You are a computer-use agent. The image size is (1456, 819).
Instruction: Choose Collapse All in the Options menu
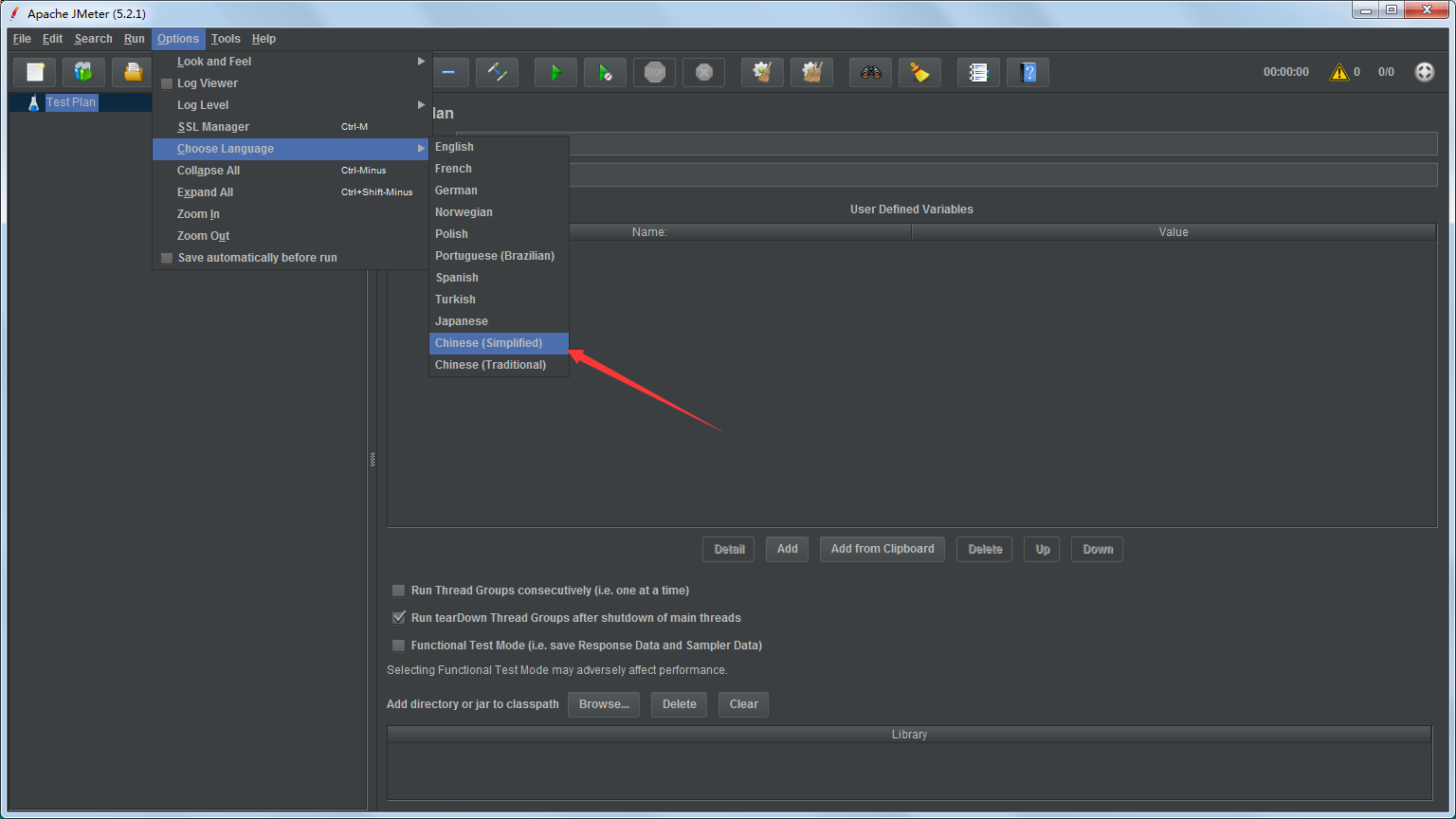292,171
